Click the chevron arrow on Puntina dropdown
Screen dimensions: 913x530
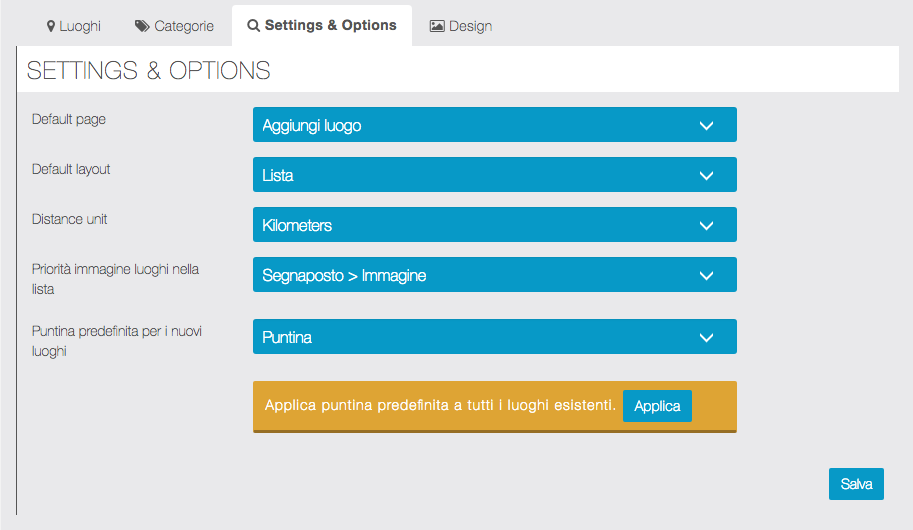pos(706,337)
